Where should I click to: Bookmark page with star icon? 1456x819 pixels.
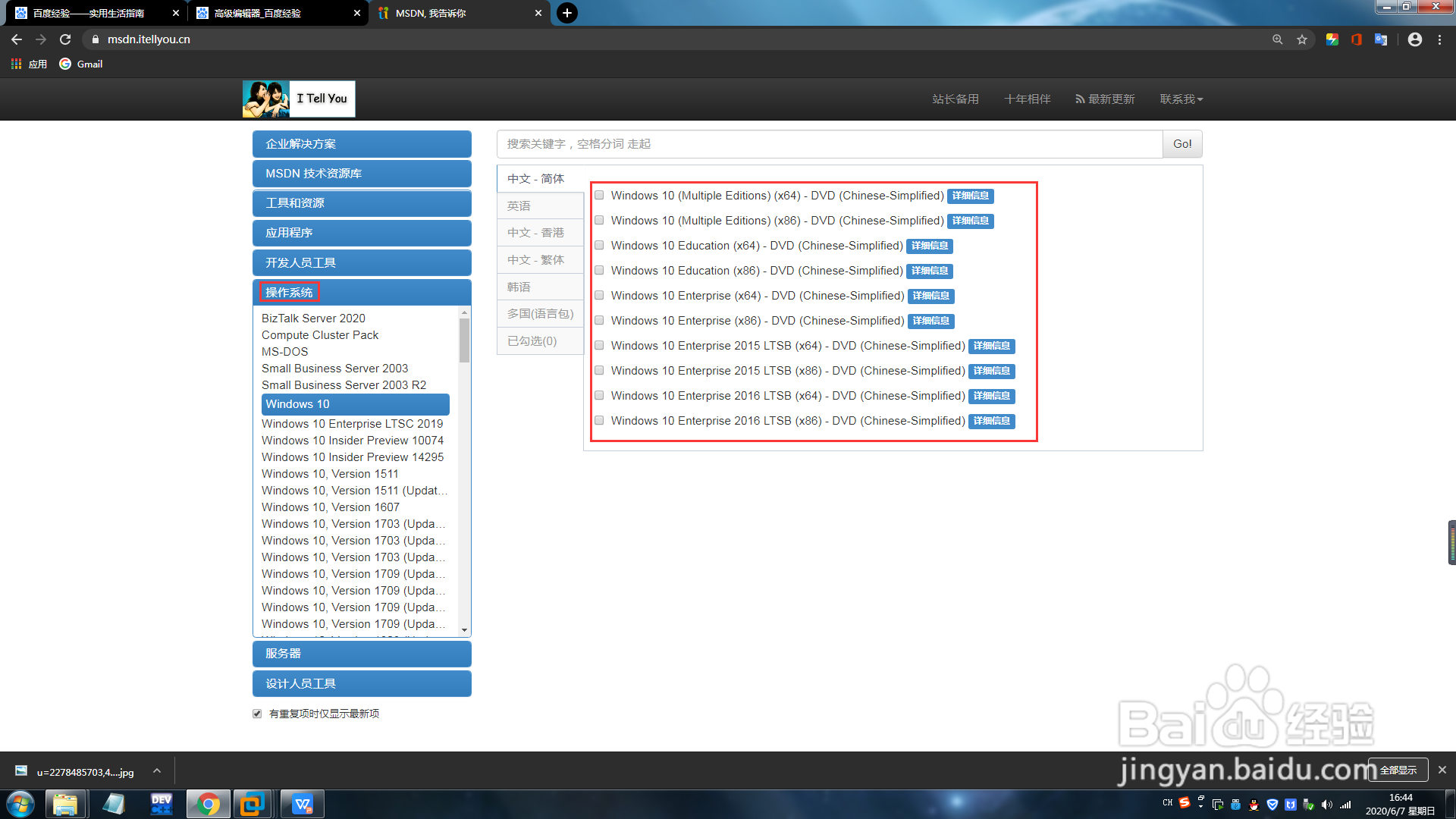[x=1302, y=39]
